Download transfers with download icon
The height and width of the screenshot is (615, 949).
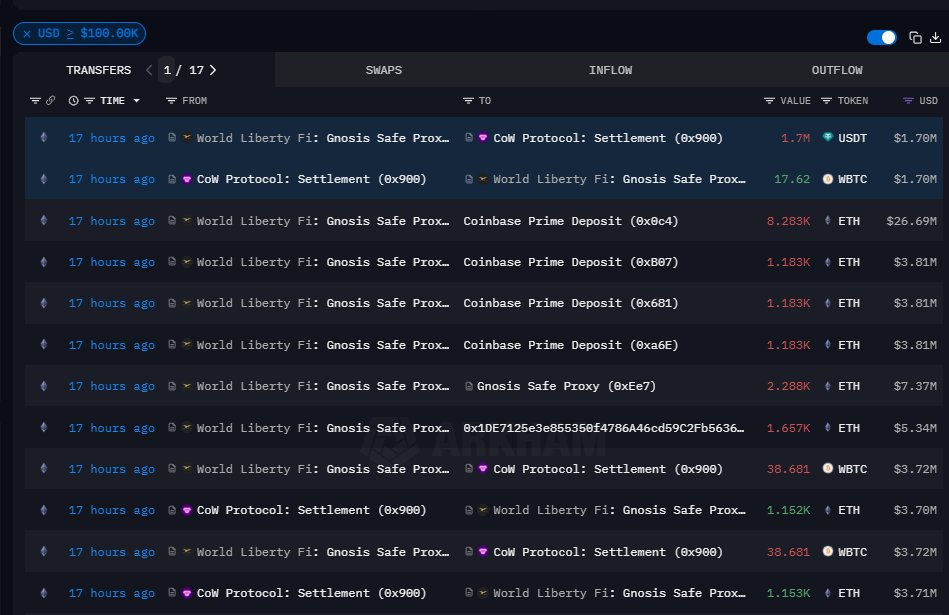pos(935,38)
